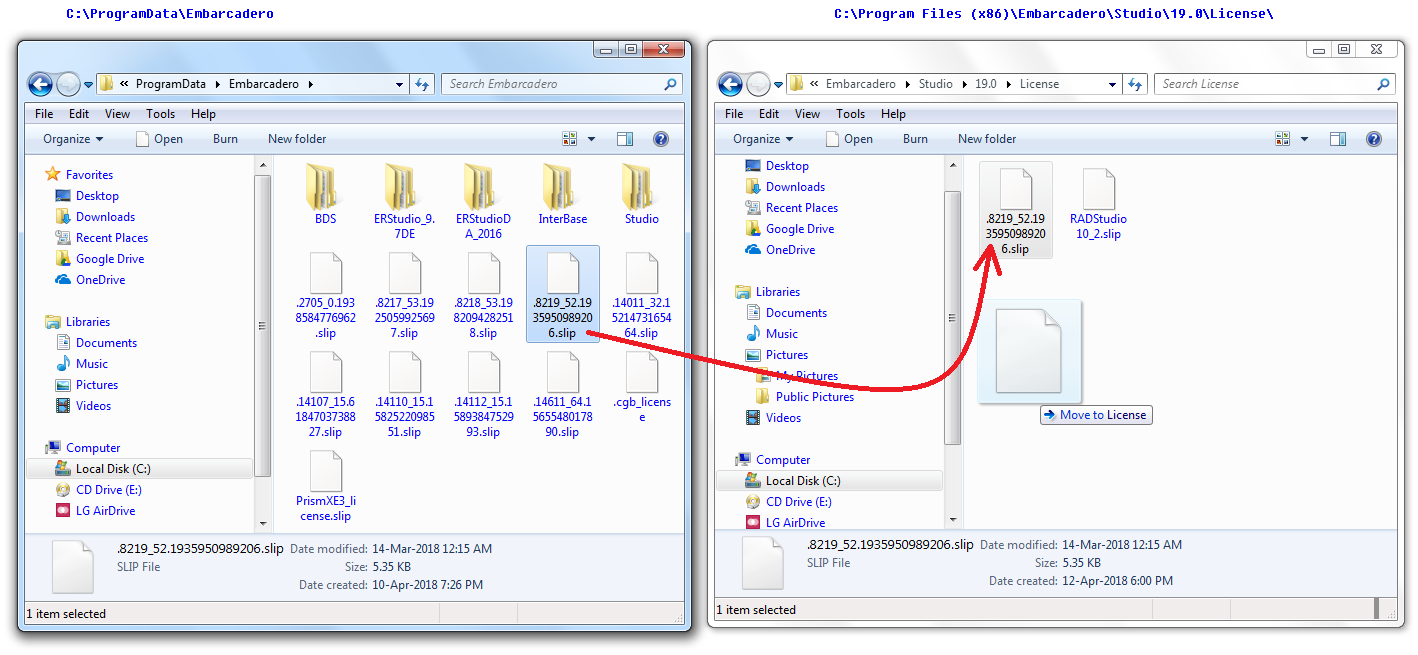Viewport: 1418px width, 655px height.
Task: Open File menu in License window
Action: pos(734,114)
